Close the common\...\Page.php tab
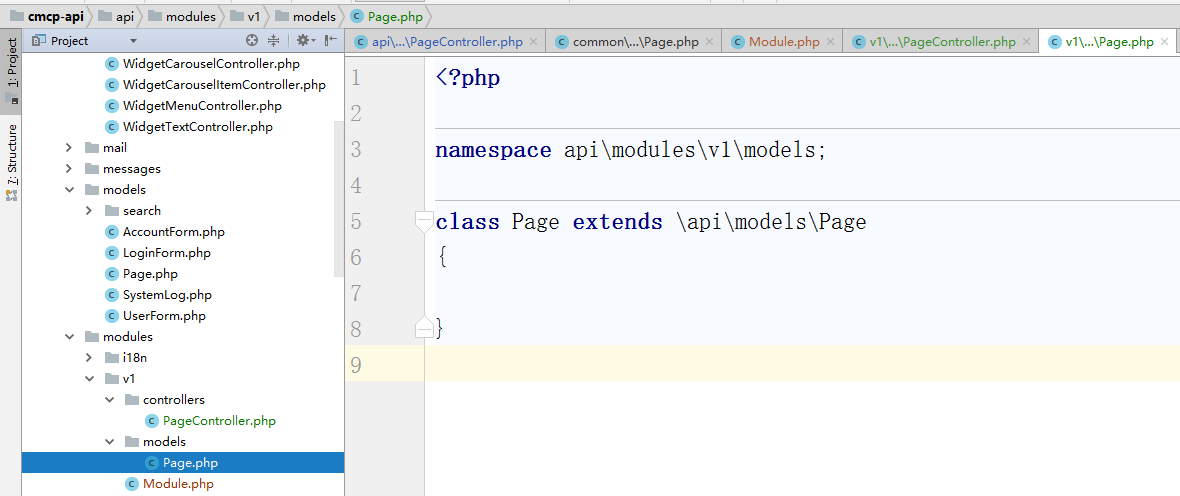Viewport: 1180px width, 496px height. [x=711, y=42]
